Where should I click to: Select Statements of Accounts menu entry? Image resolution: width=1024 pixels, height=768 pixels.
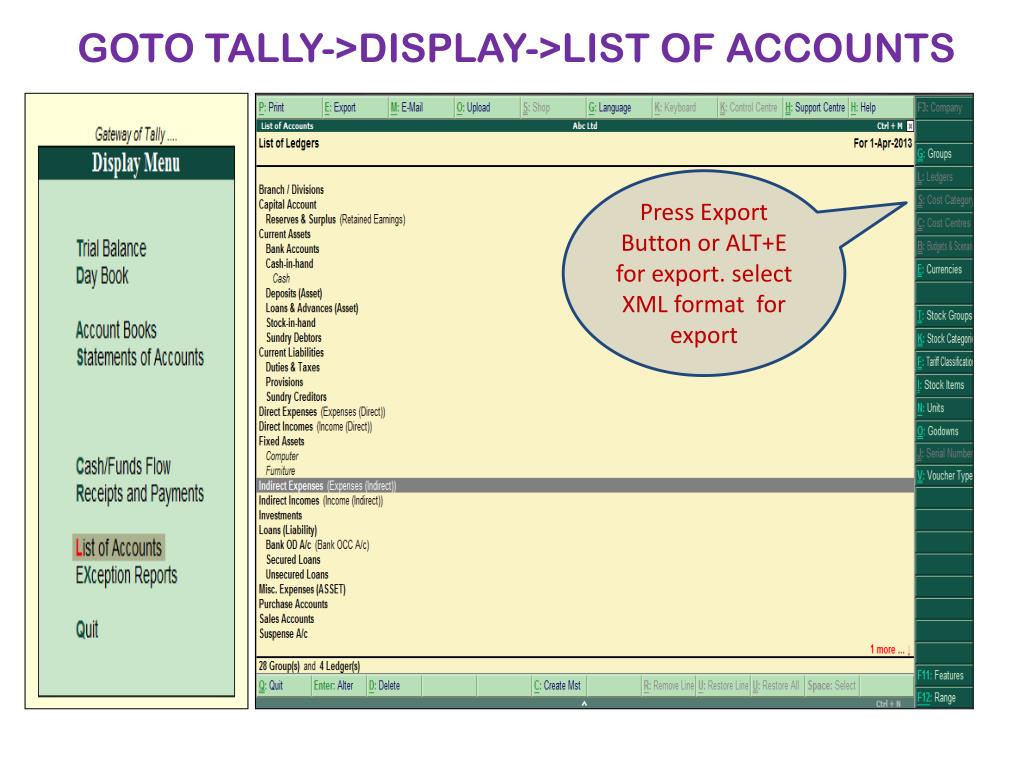(140, 358)
